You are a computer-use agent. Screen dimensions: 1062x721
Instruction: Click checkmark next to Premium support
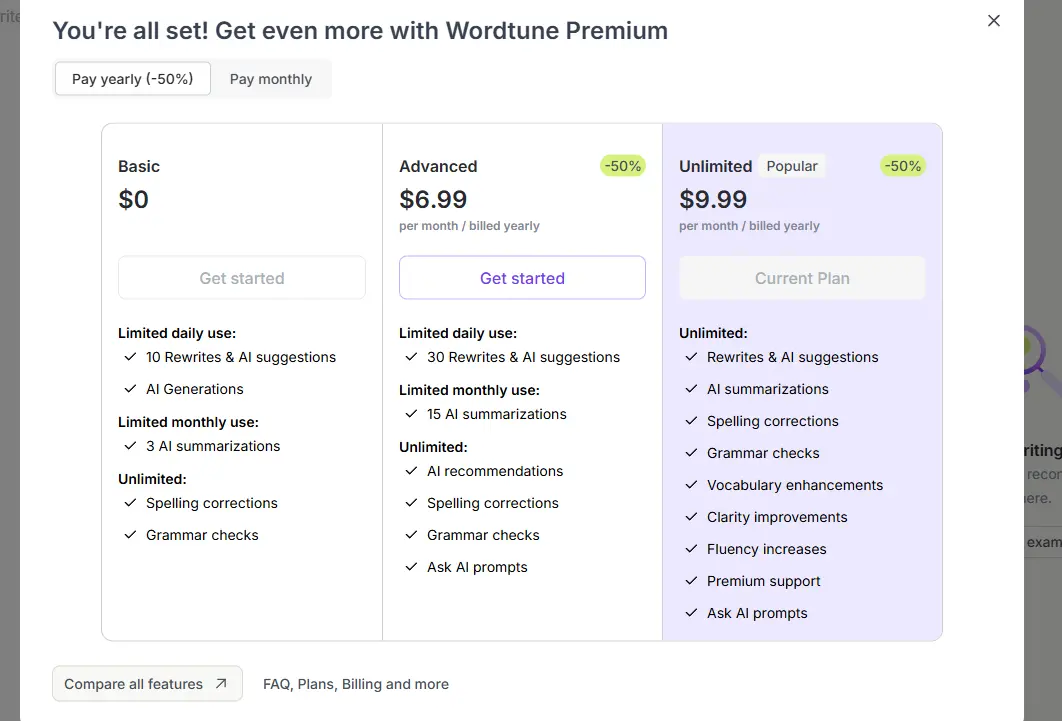tap(691, 581)
